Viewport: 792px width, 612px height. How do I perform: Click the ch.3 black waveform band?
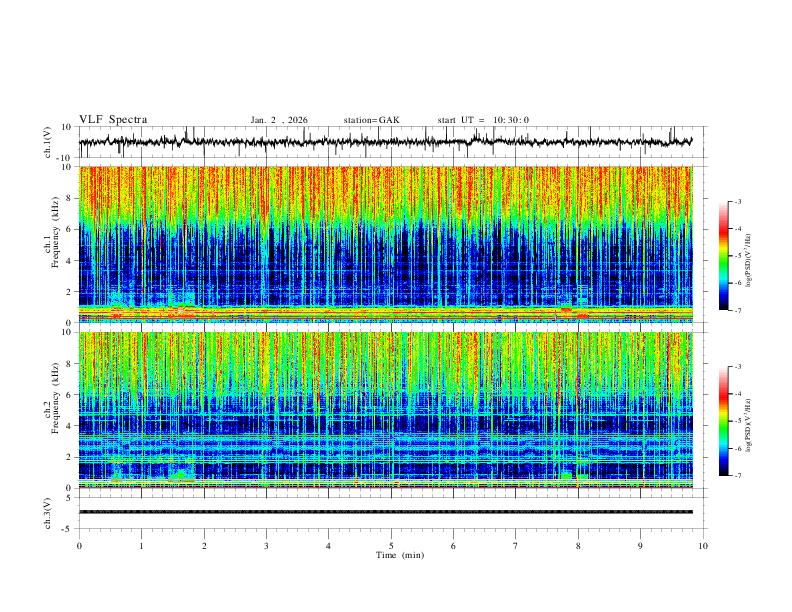[386, 512]
